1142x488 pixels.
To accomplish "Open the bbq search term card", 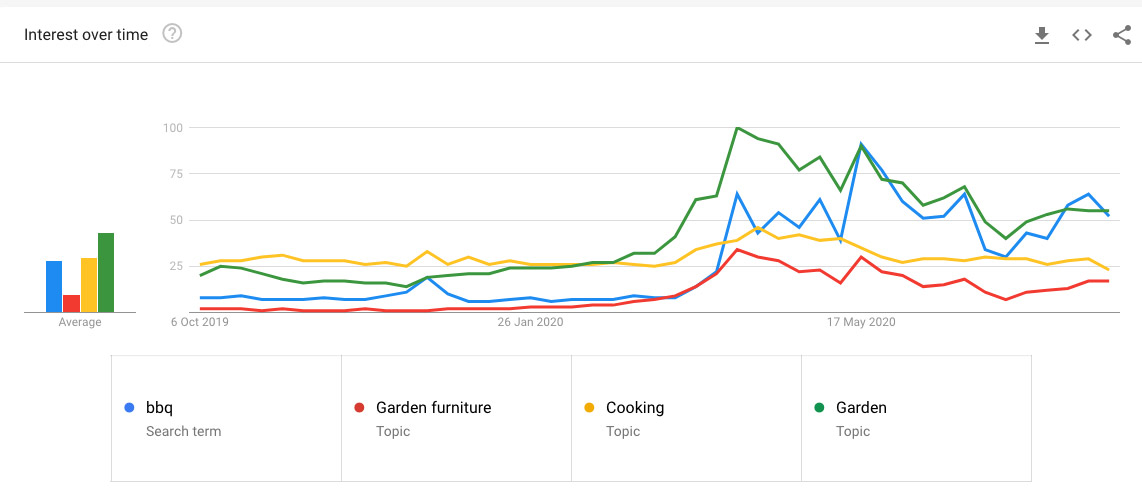I will pyautogui.click(x=227, y=419).
